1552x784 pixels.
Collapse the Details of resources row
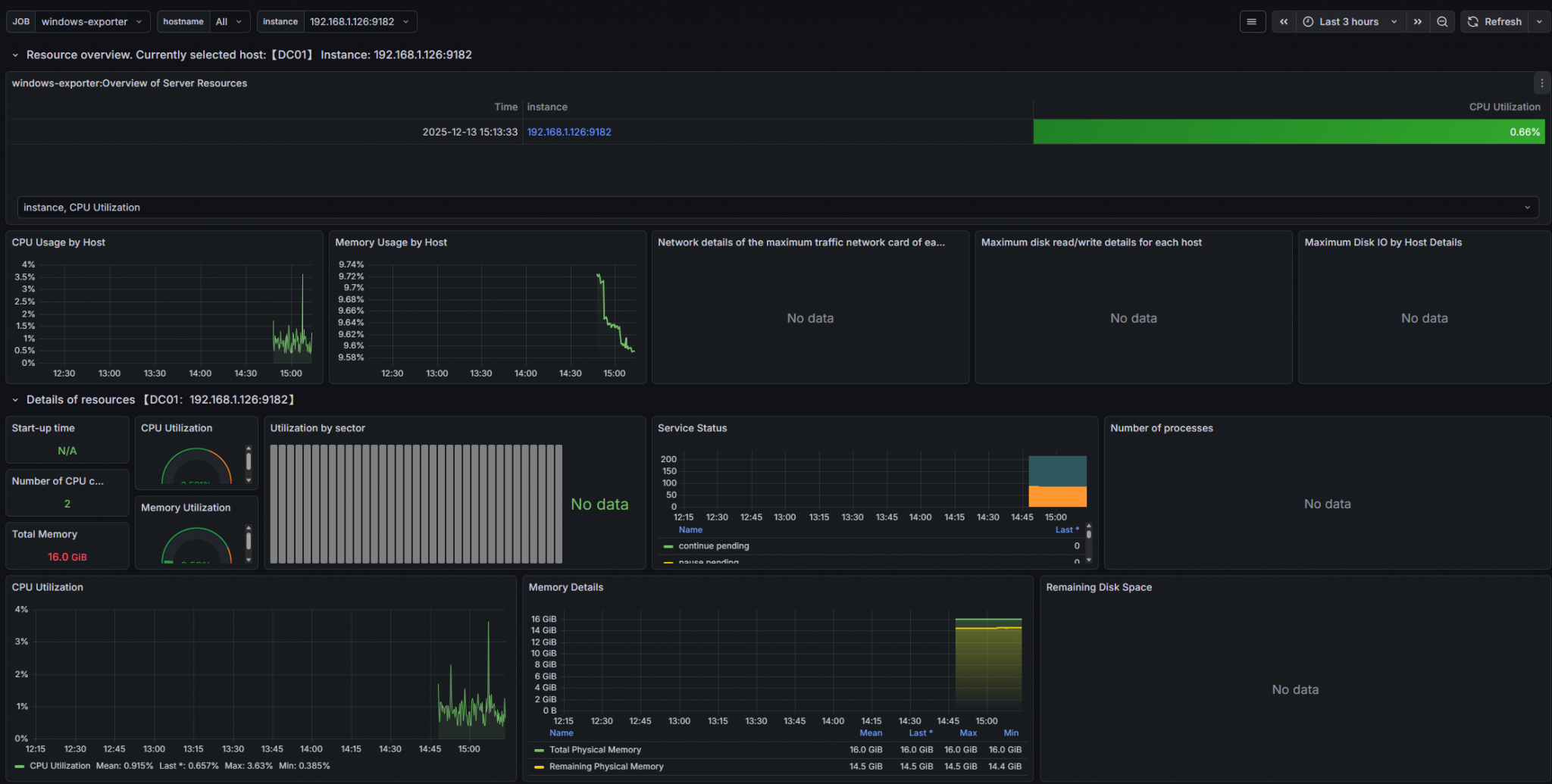tap(15, 400)
